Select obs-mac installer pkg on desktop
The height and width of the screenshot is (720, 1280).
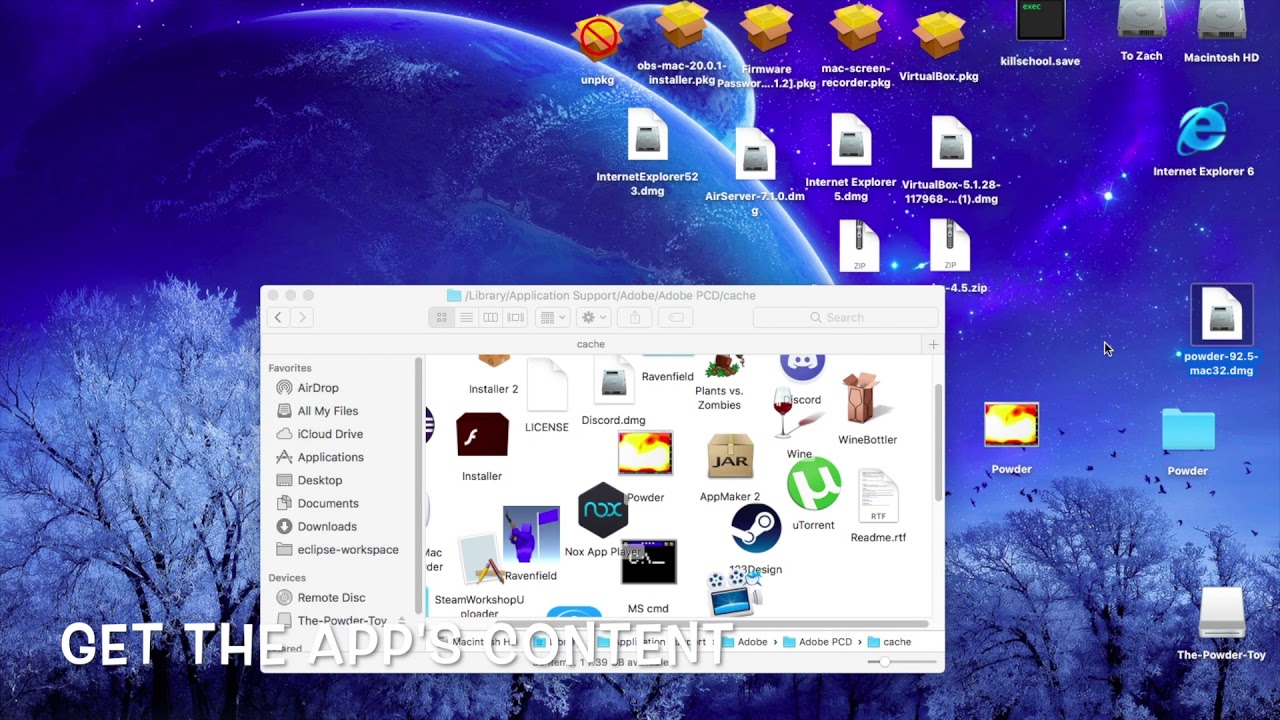click(x=682, y=26)
